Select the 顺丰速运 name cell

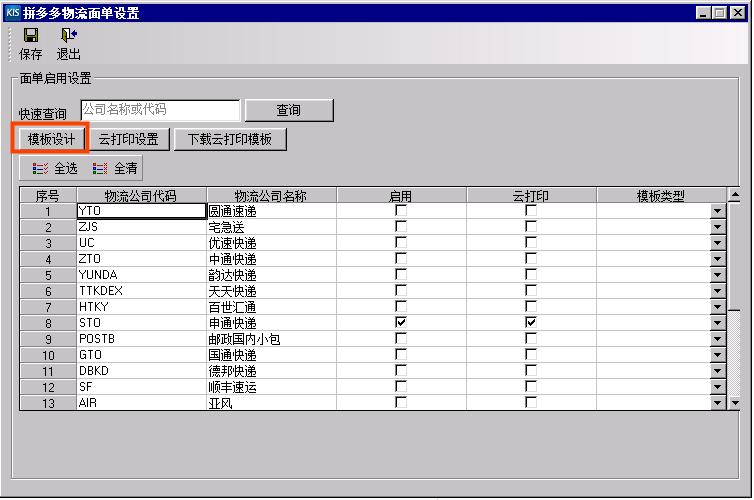click(x=271, y=387)
